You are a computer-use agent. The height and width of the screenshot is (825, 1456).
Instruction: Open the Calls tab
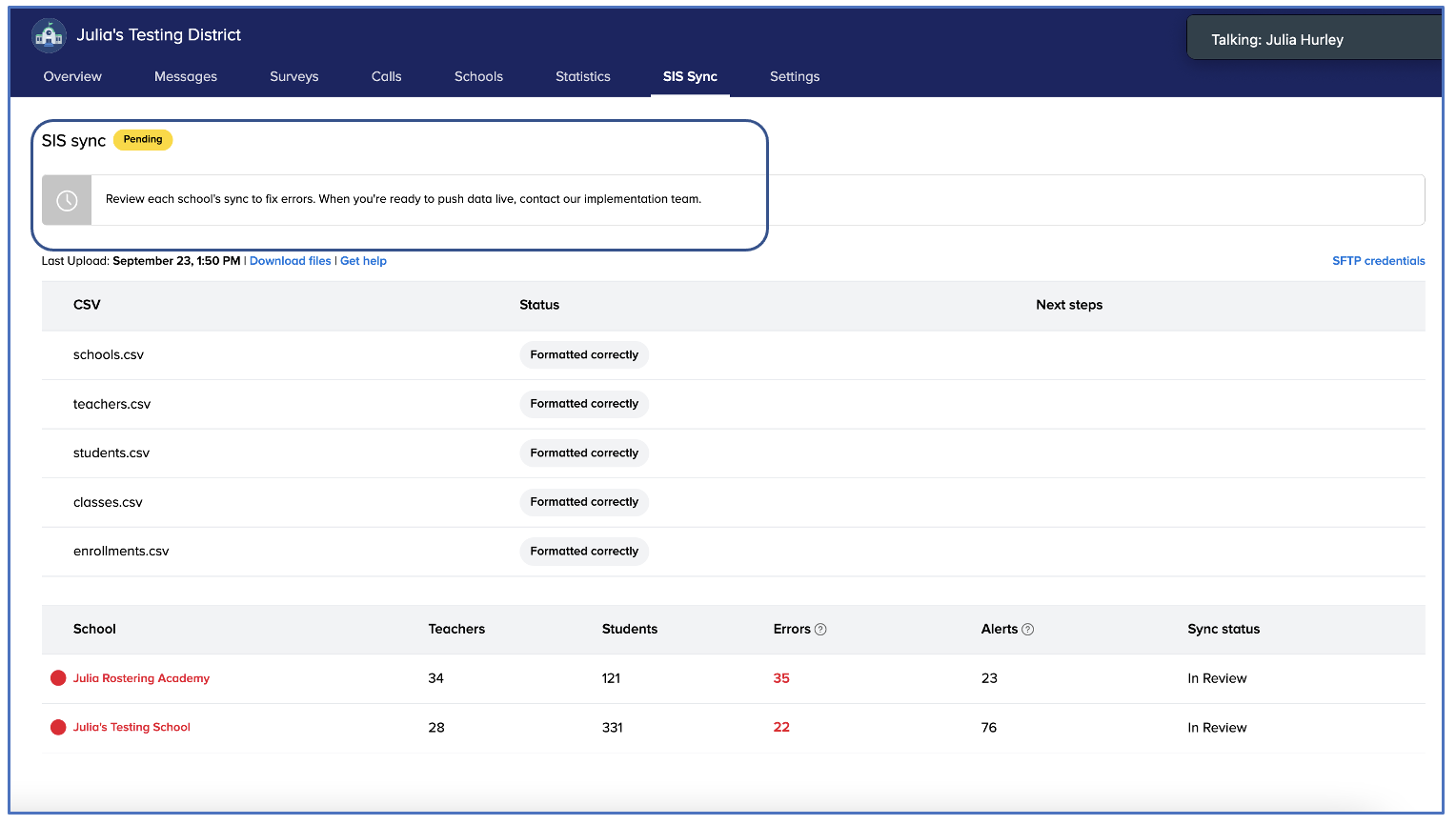point(386,77)
